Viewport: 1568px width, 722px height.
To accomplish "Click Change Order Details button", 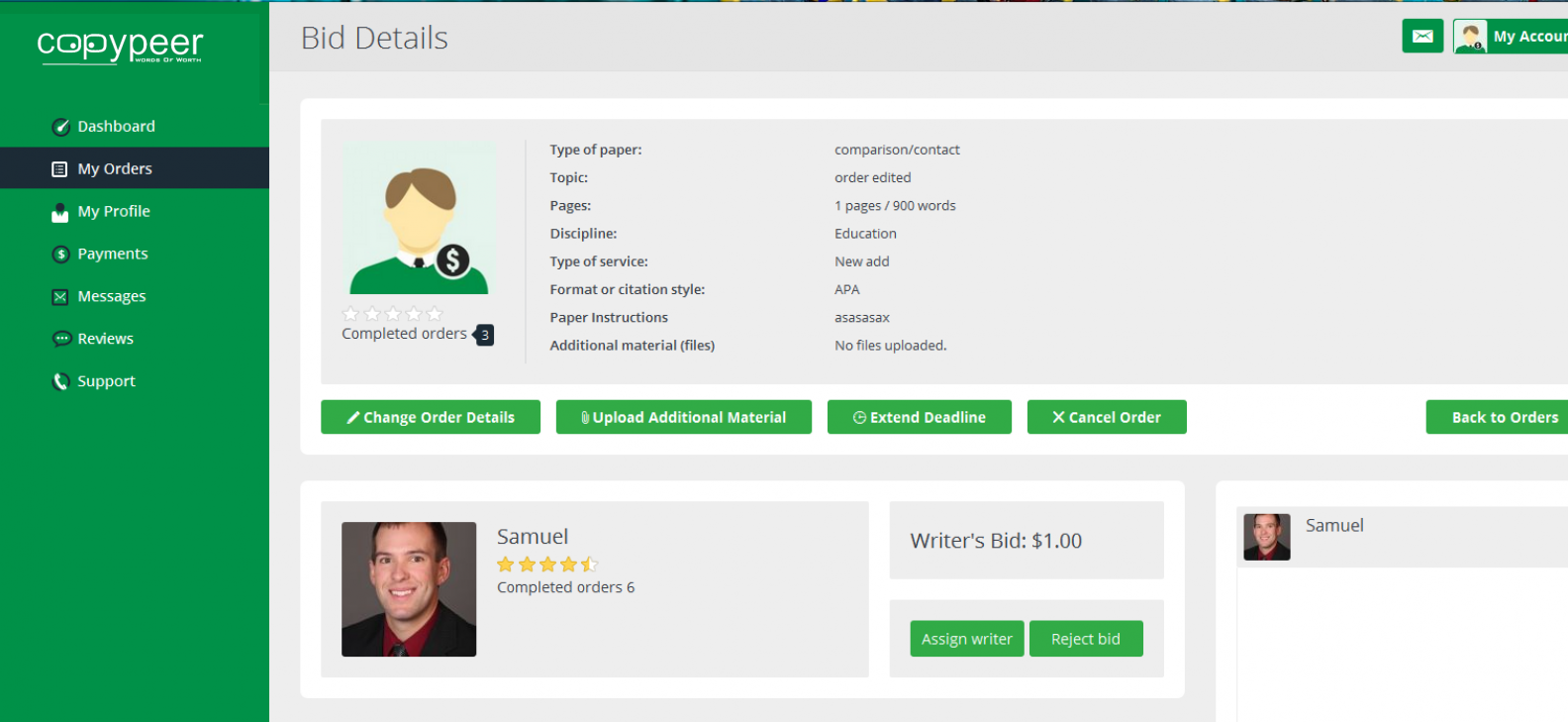I will click(431, 417).
